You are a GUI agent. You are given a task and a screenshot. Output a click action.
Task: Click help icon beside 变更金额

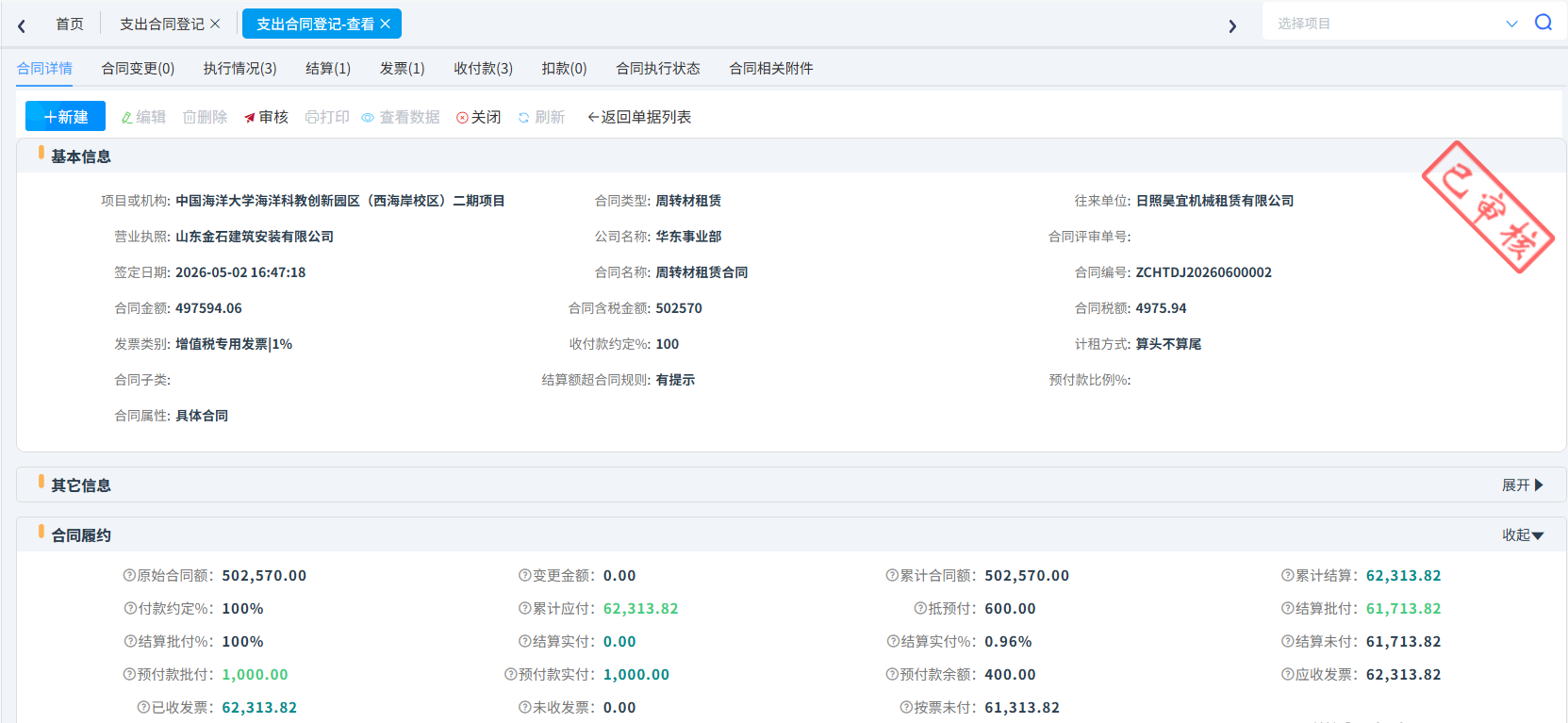[524, 575]
